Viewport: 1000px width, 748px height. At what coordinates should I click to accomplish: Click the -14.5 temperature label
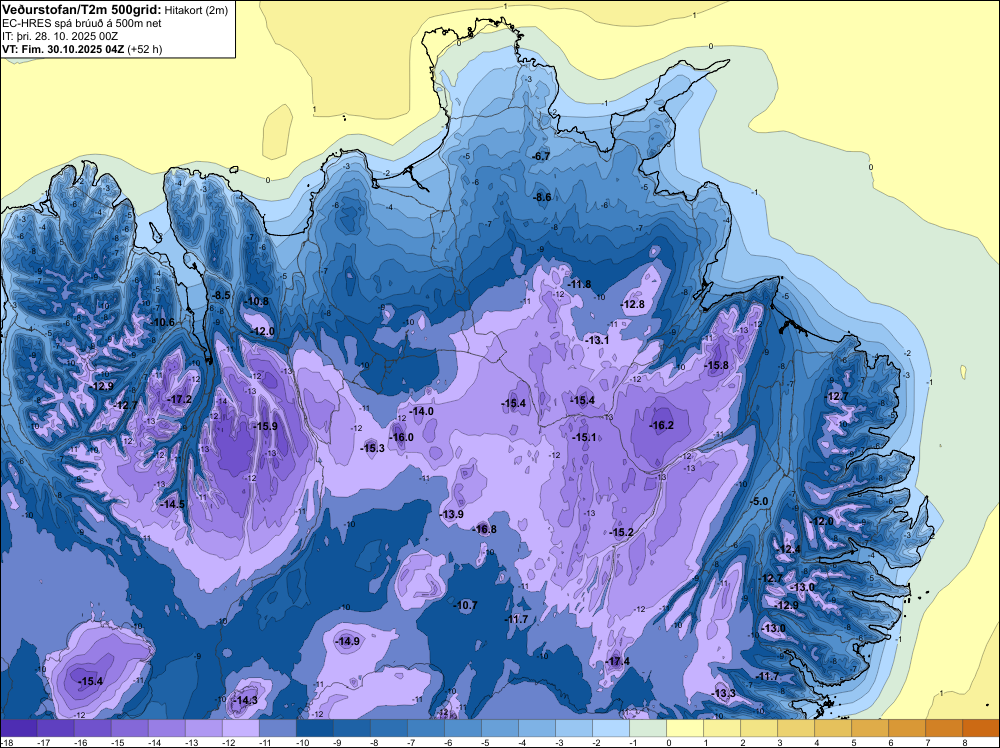coord(173,504)
